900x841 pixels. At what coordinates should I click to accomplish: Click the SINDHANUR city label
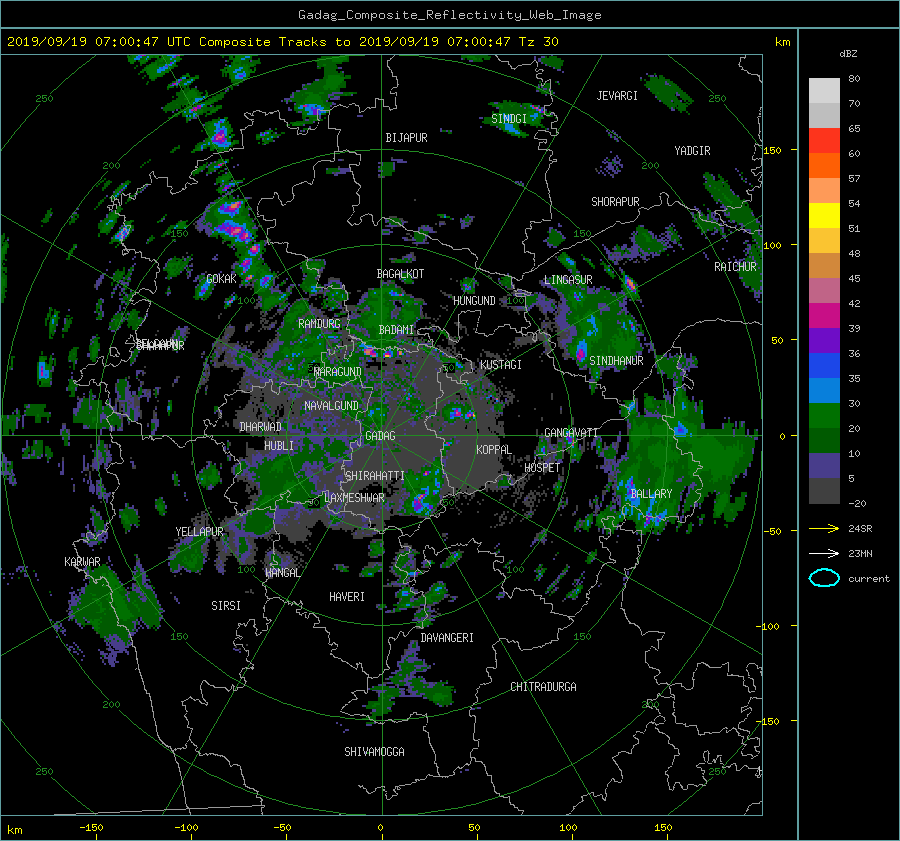coord(616,361)
